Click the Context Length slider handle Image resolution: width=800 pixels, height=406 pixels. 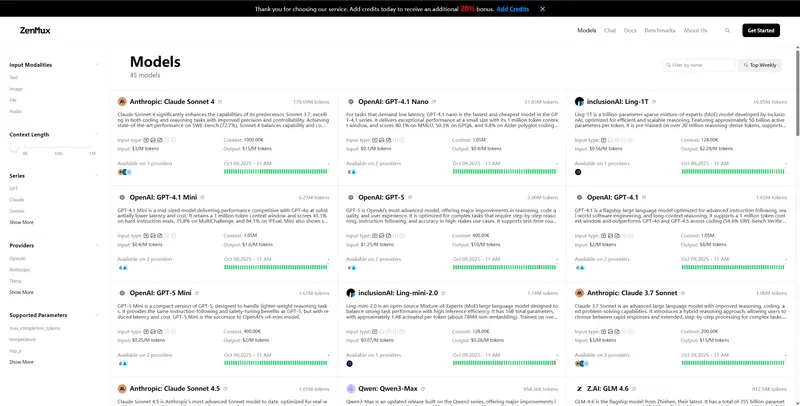click(14, 147)
